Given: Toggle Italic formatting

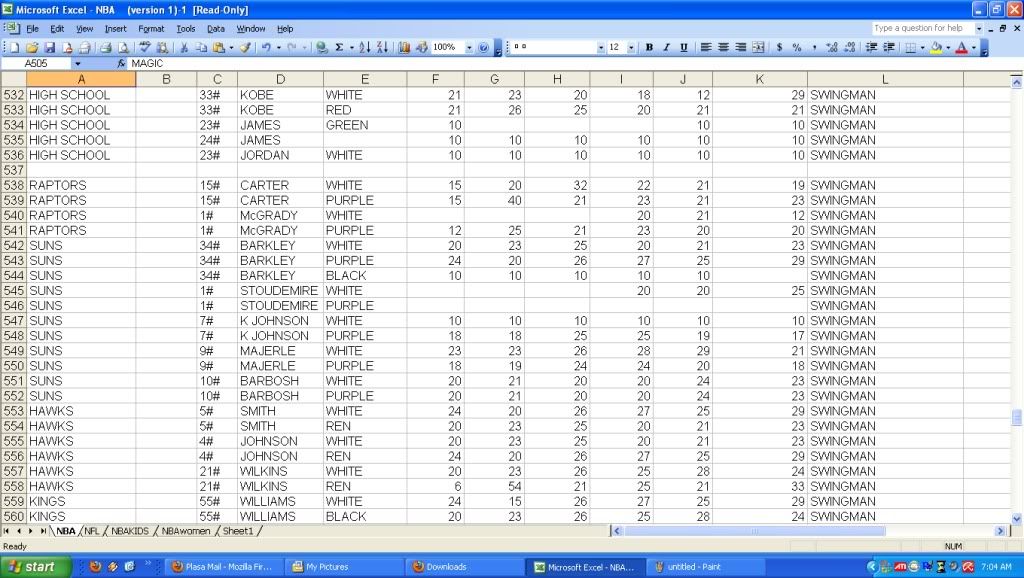Looking at the screenshot, I should (667, 48).
